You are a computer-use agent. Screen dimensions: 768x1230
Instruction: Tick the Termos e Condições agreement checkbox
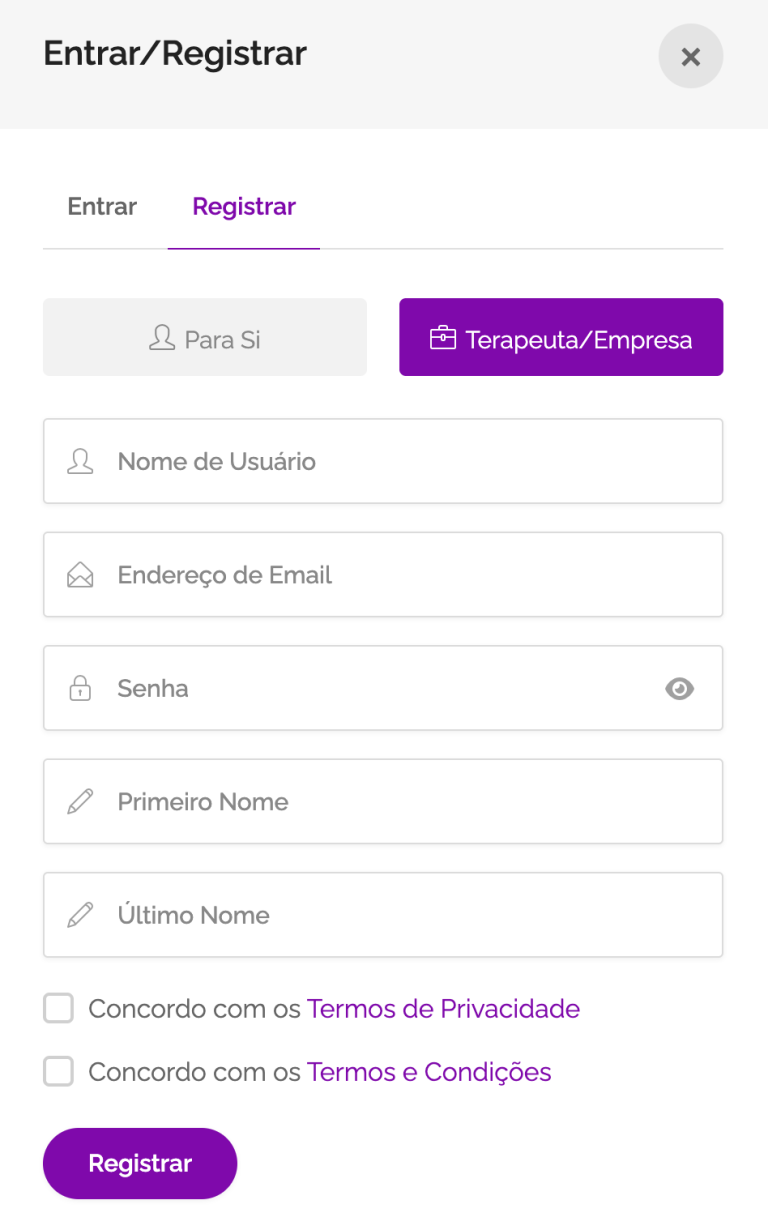pyautogui.click(x=59, y=1072)
